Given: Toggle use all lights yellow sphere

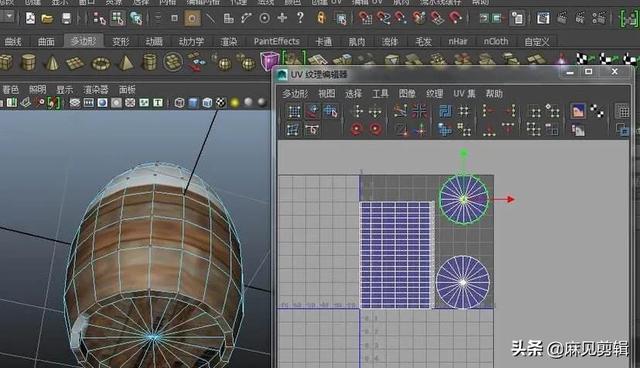Looking at the screenshot, I should coord(235,102).
